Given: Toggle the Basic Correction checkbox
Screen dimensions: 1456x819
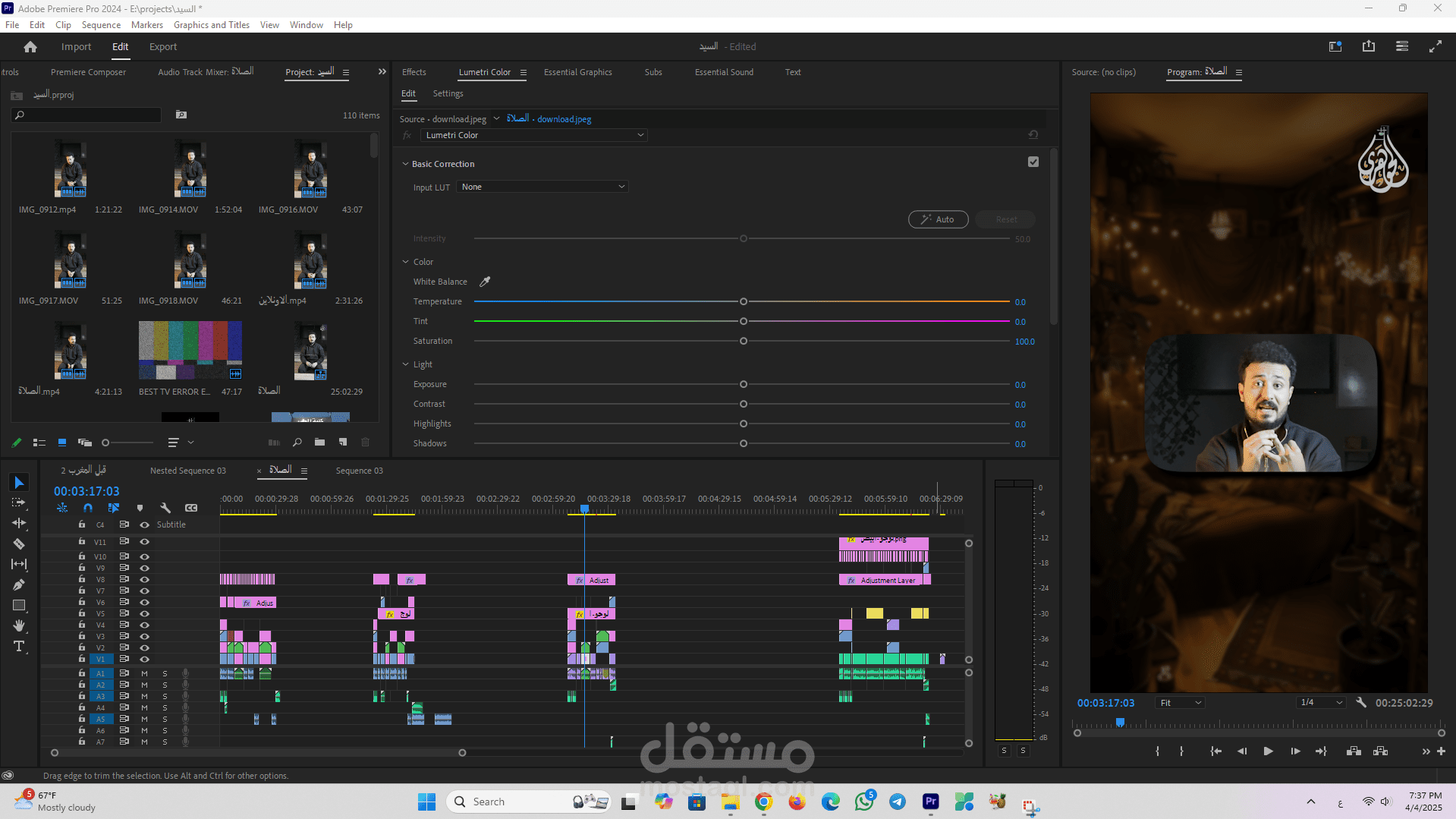Looking at the screenshot, I should click(1033, 162).
